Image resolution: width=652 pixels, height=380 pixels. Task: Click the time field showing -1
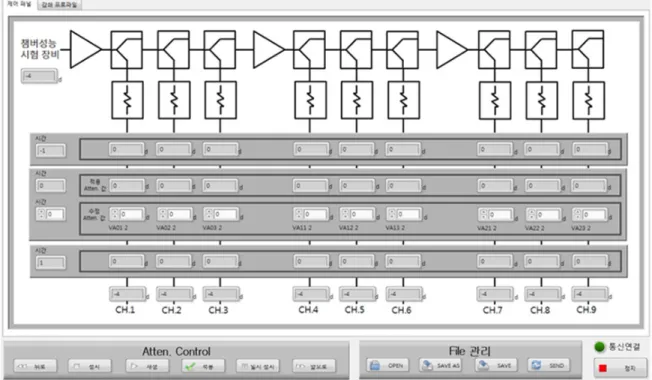51,151
